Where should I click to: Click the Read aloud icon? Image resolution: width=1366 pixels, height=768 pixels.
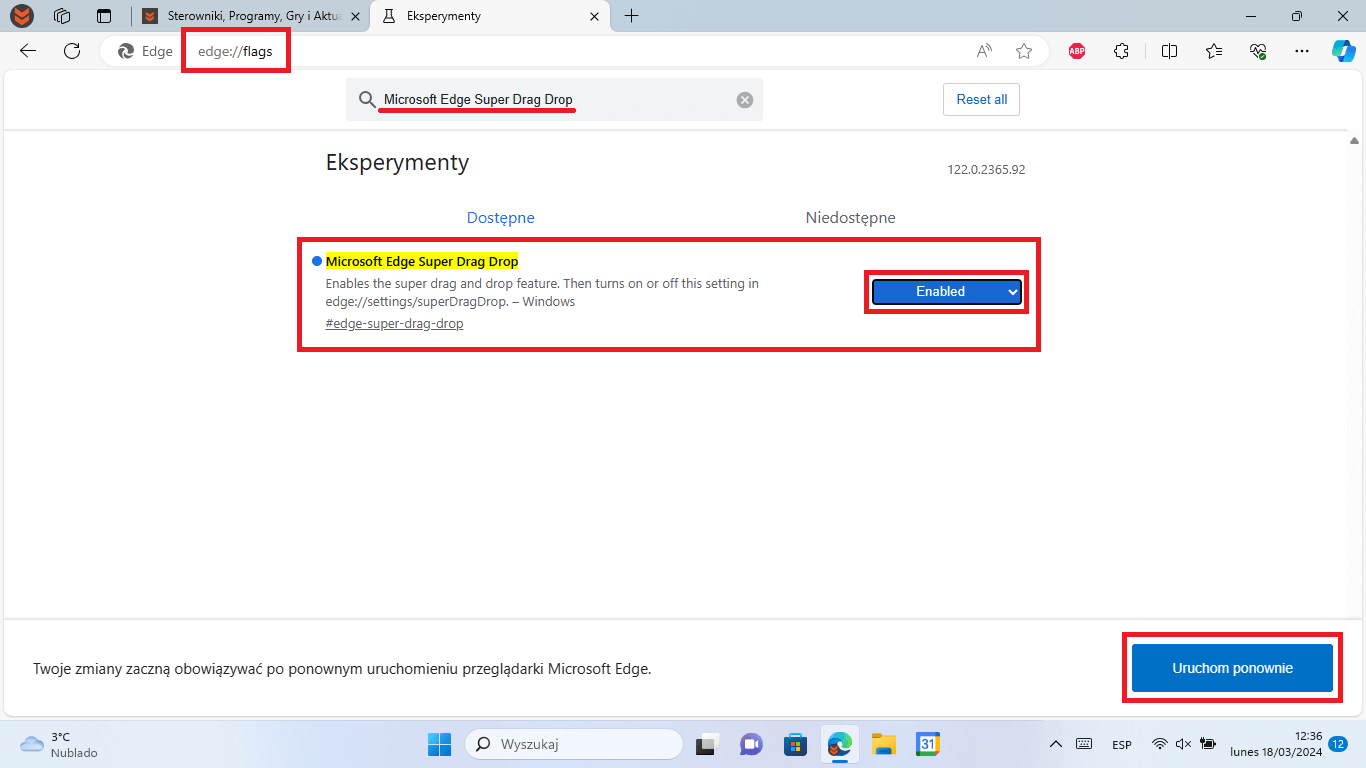985,51
